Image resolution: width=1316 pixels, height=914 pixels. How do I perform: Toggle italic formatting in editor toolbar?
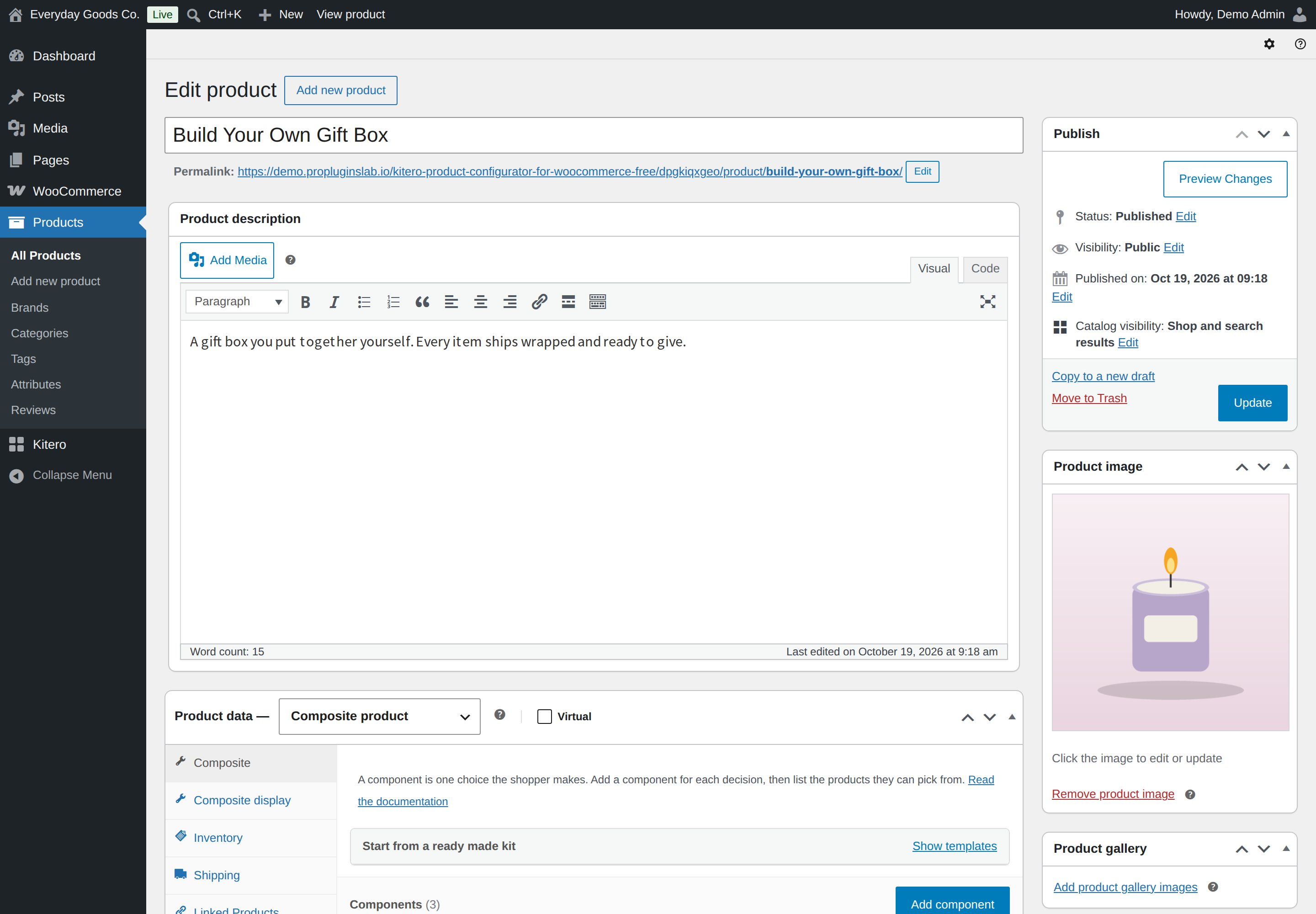click(x=334, y=302)
